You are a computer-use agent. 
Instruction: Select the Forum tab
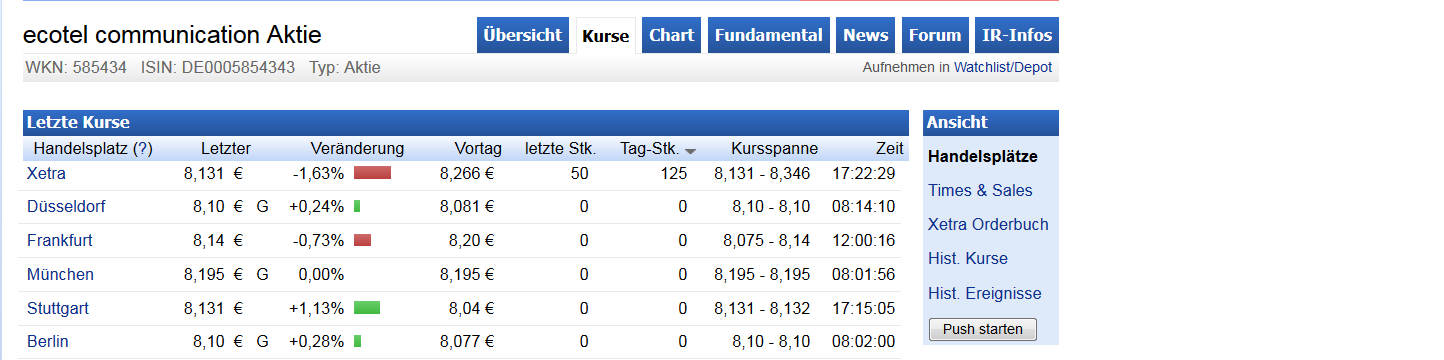click(935, 35)
